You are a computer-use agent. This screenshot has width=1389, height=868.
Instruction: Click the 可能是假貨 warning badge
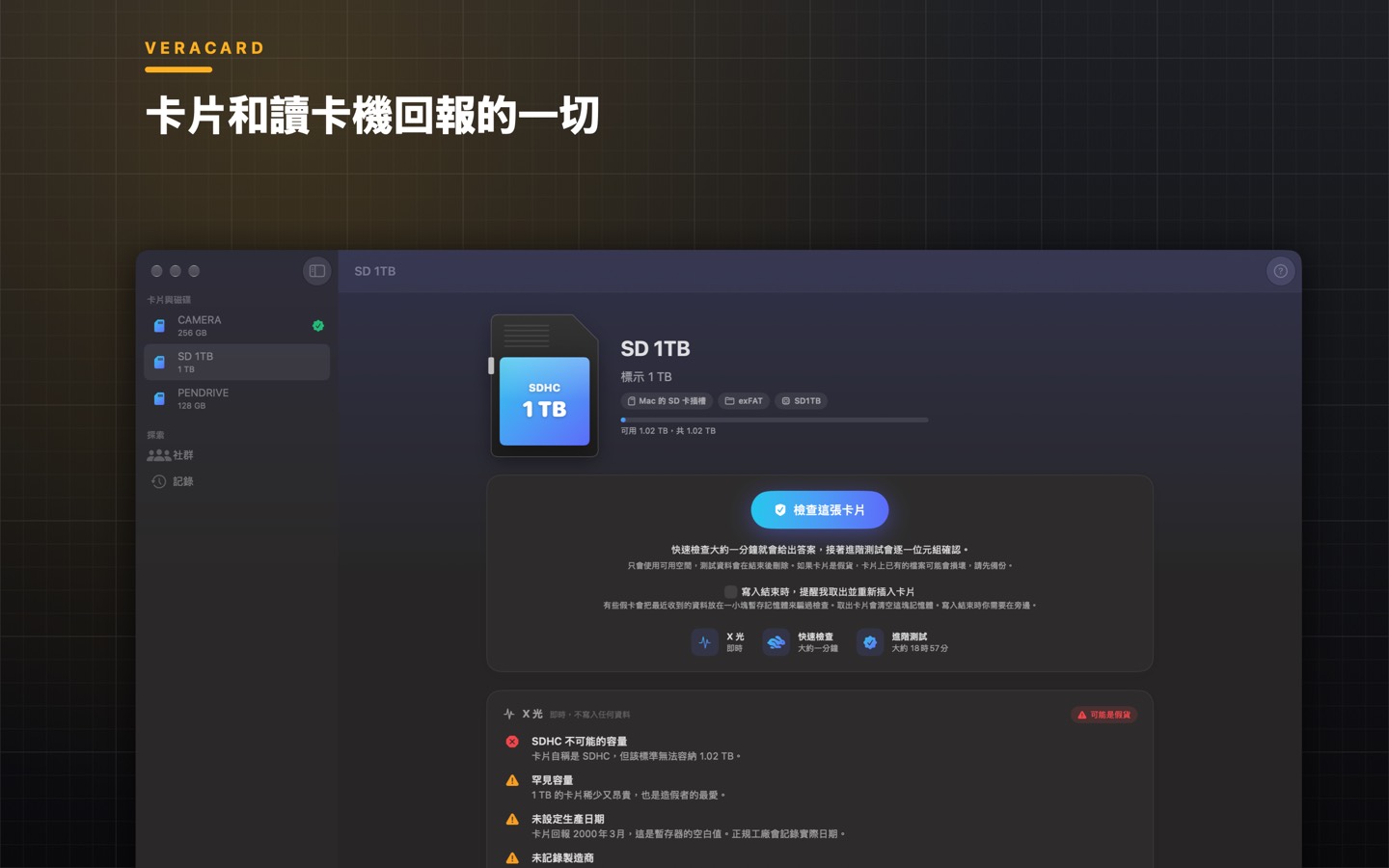1103,715
